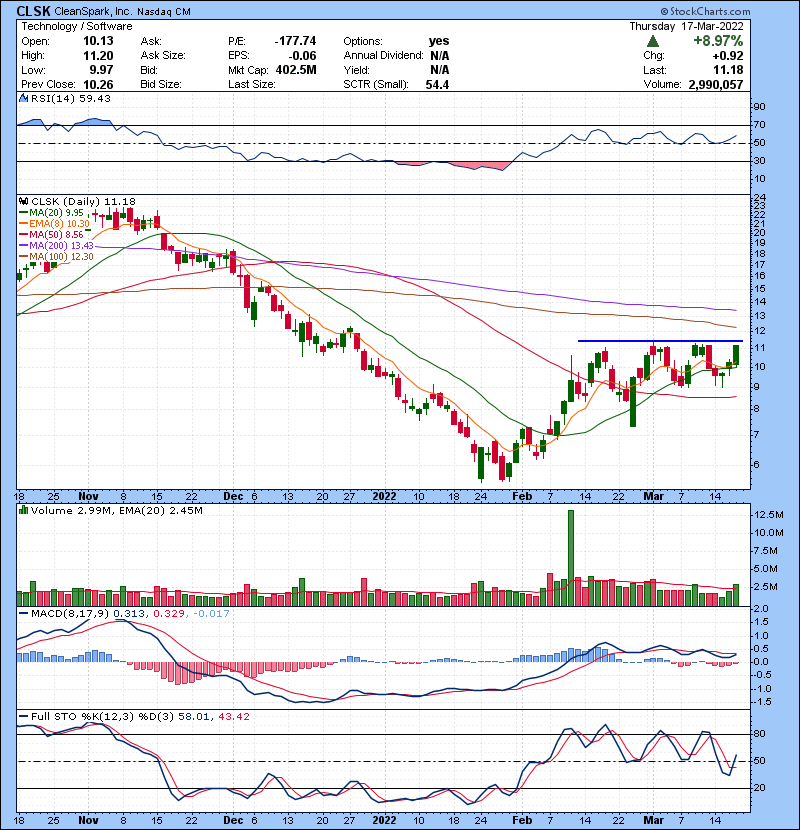Viewport: 800px width, 830px height.
Task: Click the Volume 2.99M, EMA(20) 2.45M label
Action: (116, 510)
